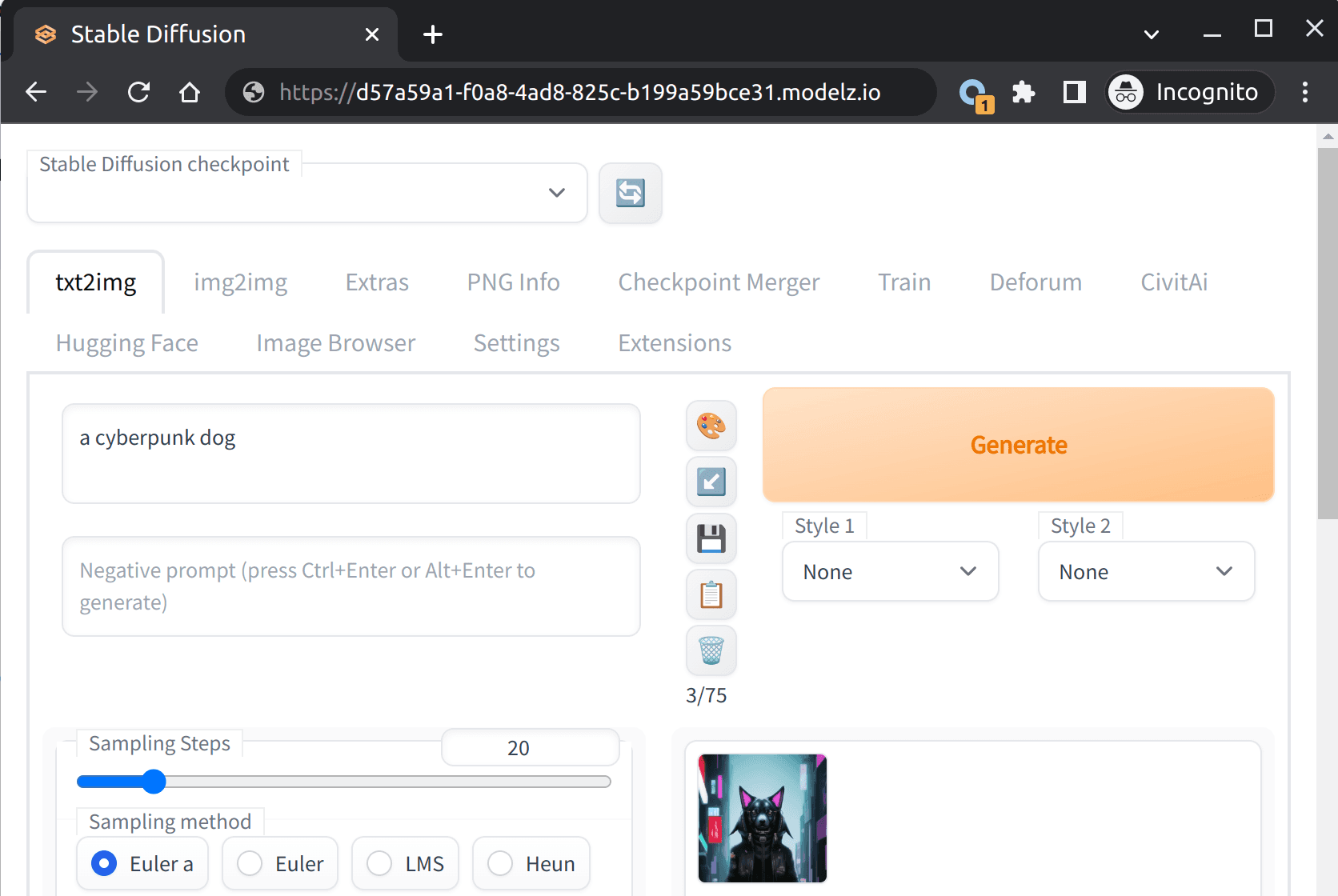The image size is (1338, 896).
Task: Click the floppy disk save style icon
Action: click(711, 538)
